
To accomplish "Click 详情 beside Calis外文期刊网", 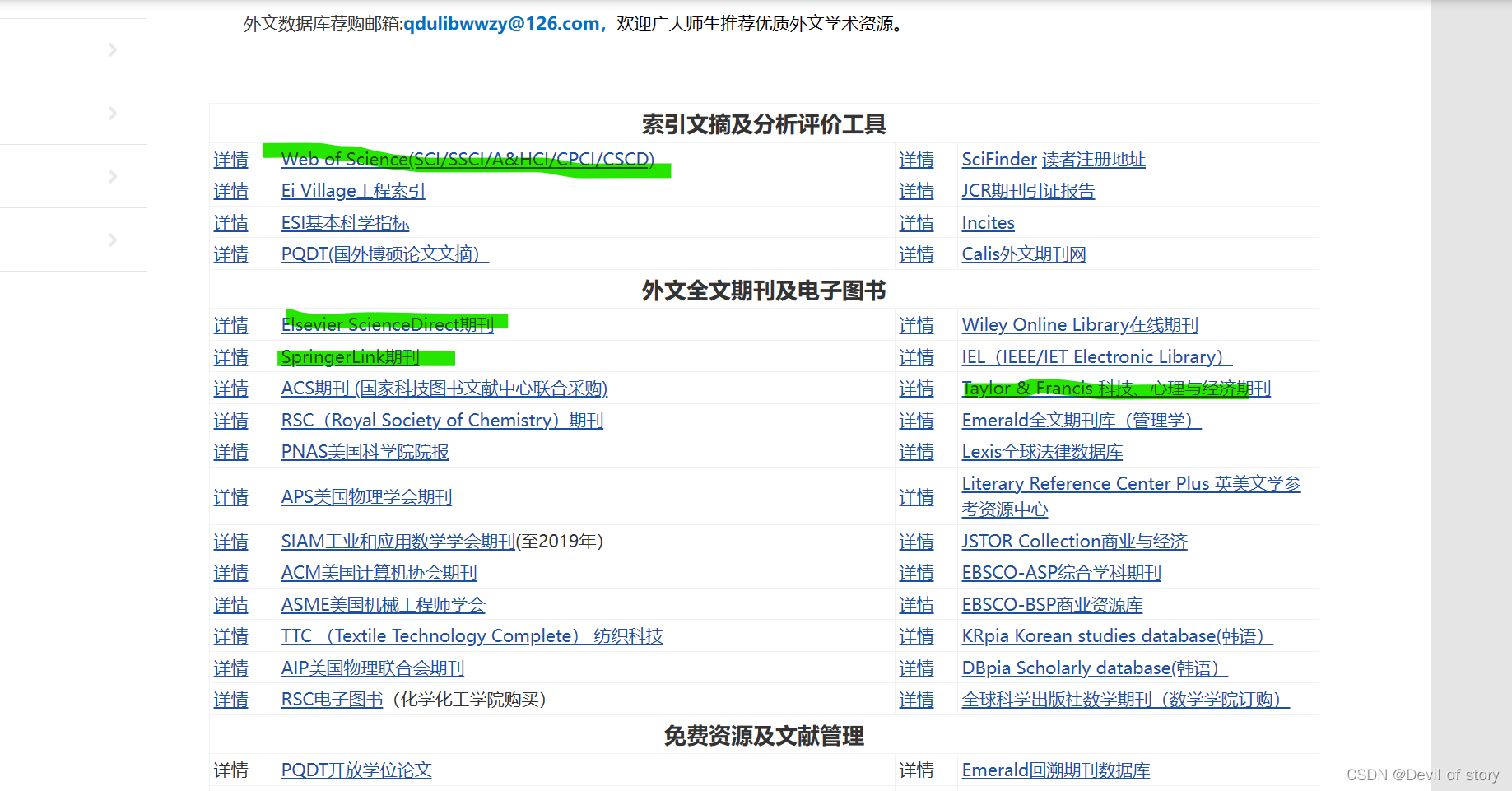I will tap(916, 254).
